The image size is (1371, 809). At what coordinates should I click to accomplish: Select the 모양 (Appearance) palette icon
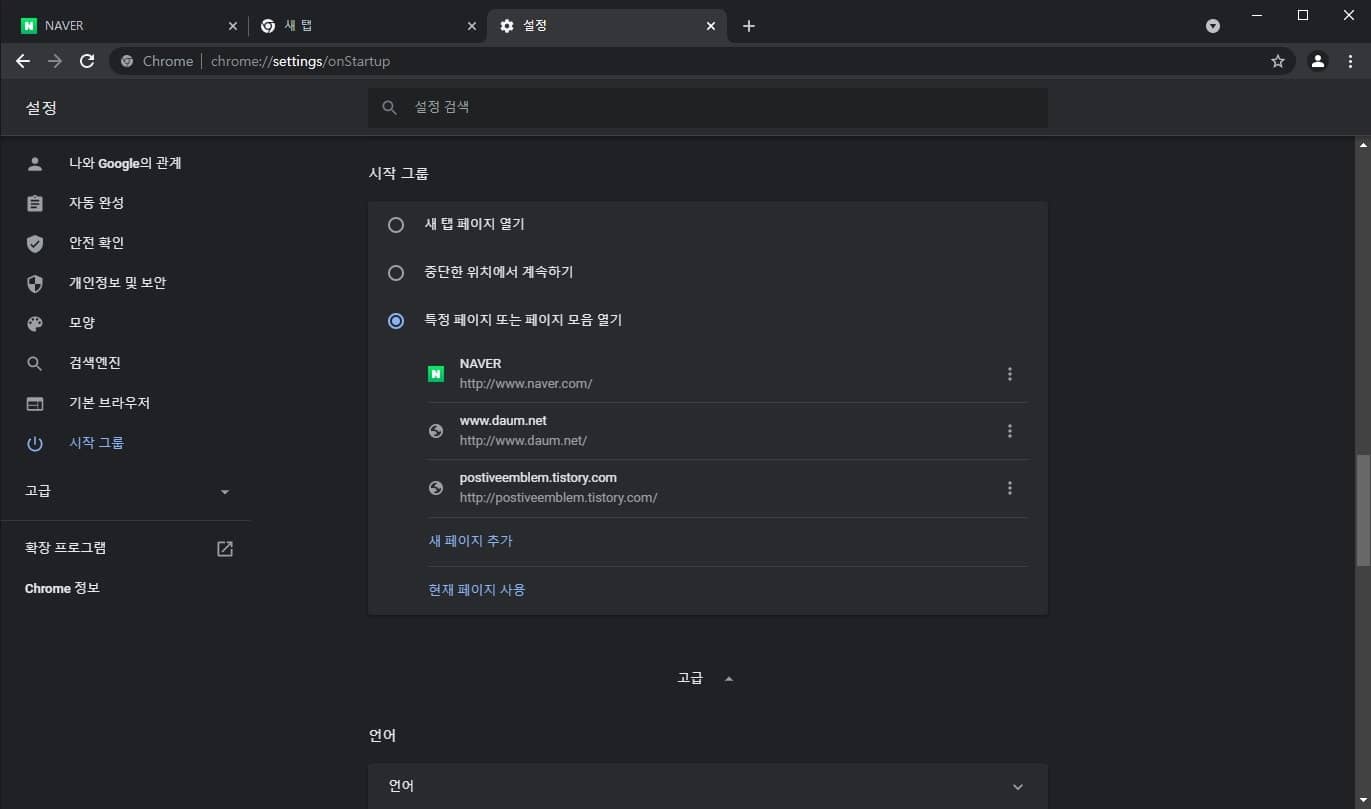[x=35, y=322]
